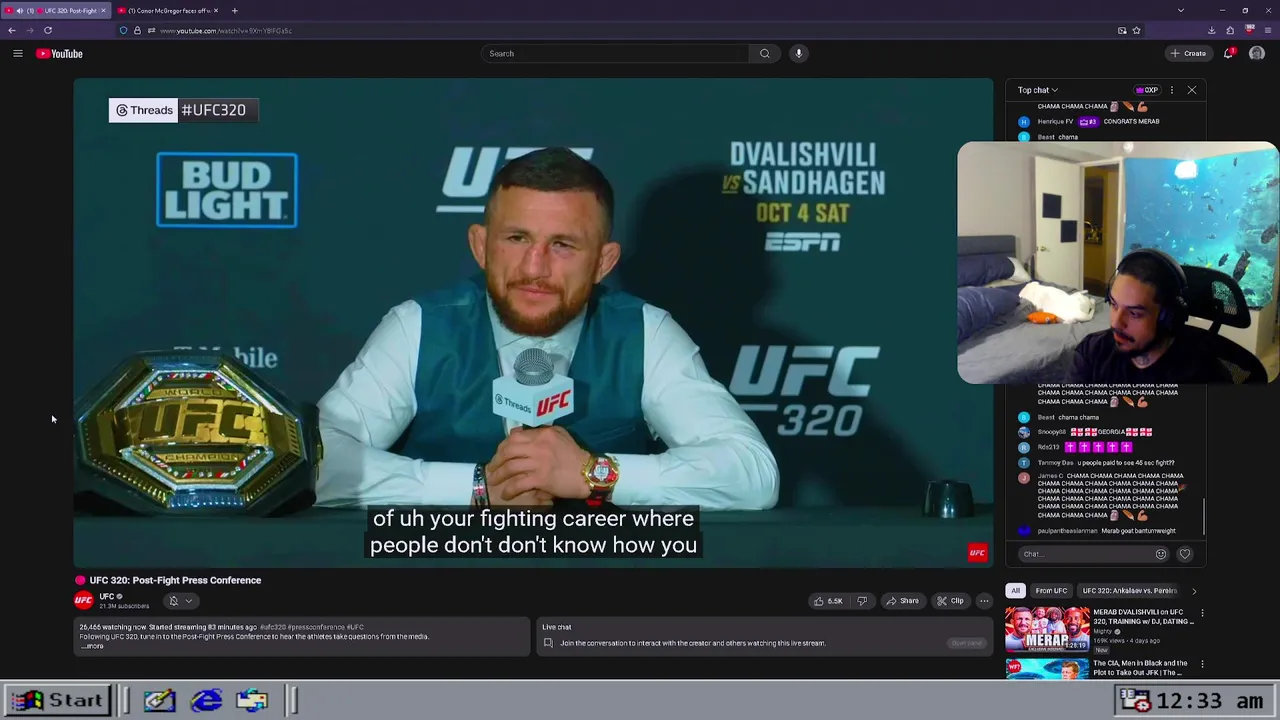The height and width of the screenshot is (720, 1280).
Task: Reload the page with the refresh icon
Action: (47, 30)
